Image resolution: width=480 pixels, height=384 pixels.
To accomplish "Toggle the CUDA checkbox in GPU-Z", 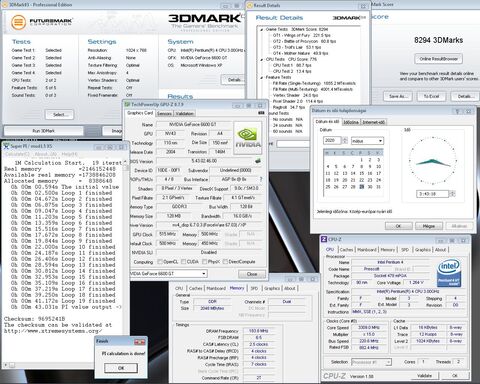I will point(183,262).
